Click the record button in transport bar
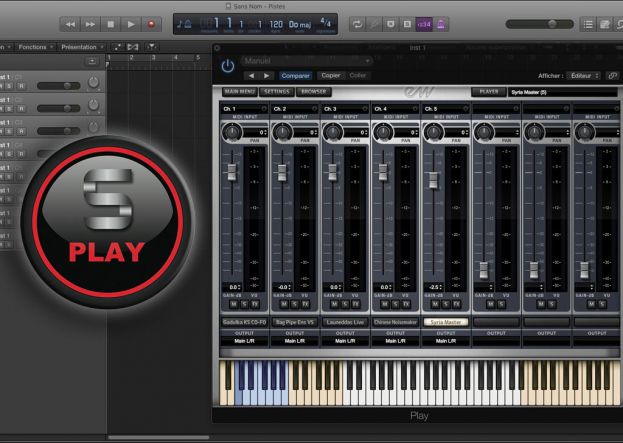 152,23
